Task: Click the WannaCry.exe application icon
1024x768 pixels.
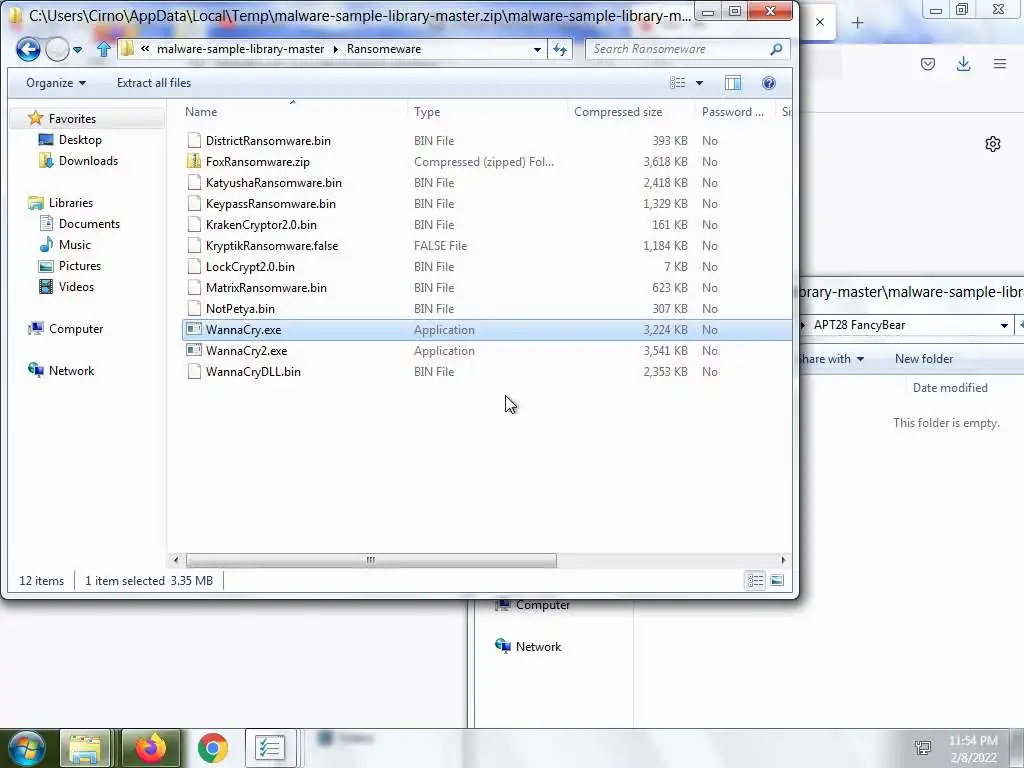Action: (x=194, y=329)
